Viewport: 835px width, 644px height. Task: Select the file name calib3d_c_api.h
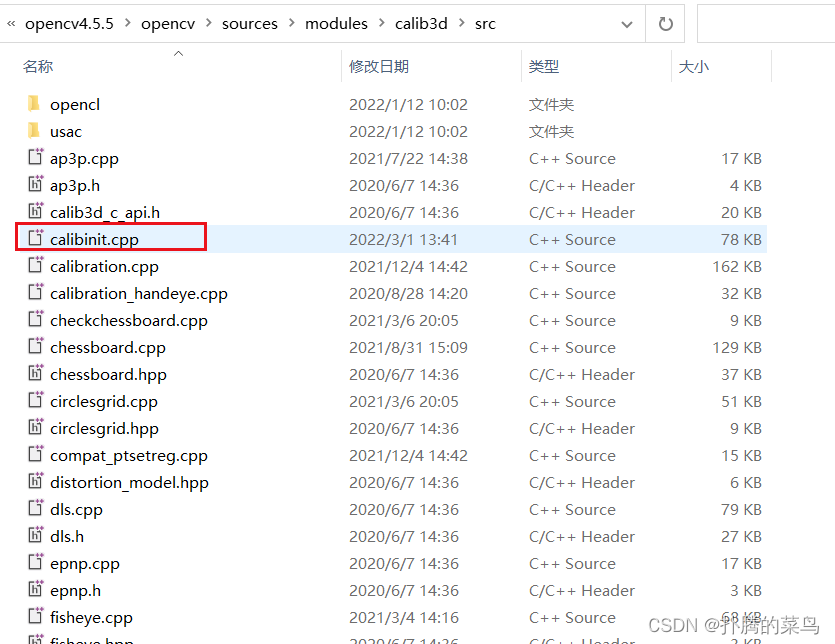coord(105,213)
